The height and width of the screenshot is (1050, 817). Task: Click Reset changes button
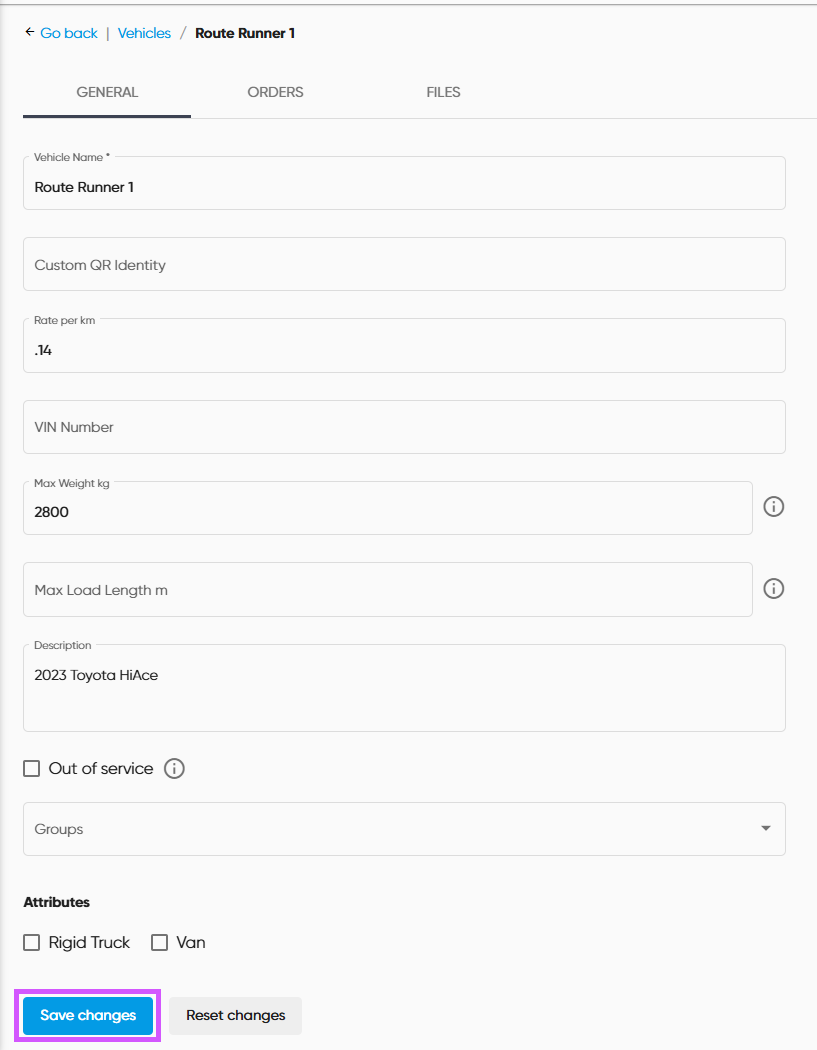click(235, 1015)
